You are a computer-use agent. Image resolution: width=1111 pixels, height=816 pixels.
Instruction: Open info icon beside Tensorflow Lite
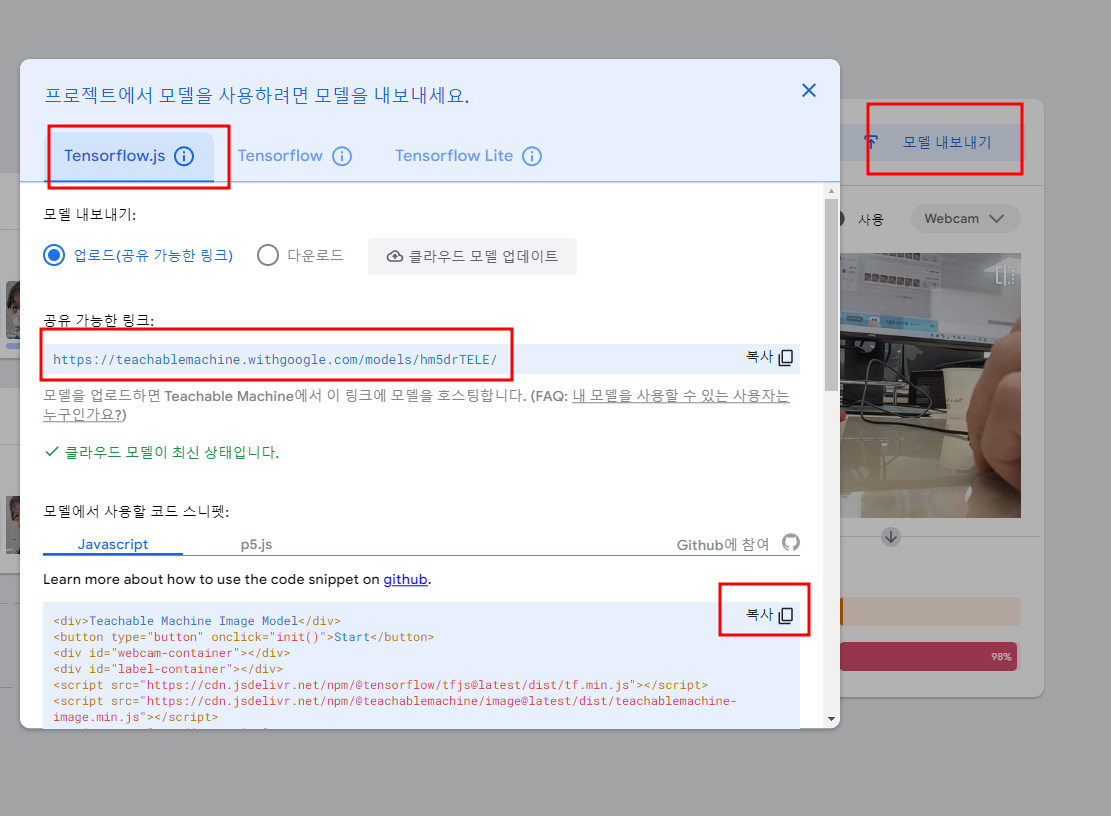tap(532, 156)
